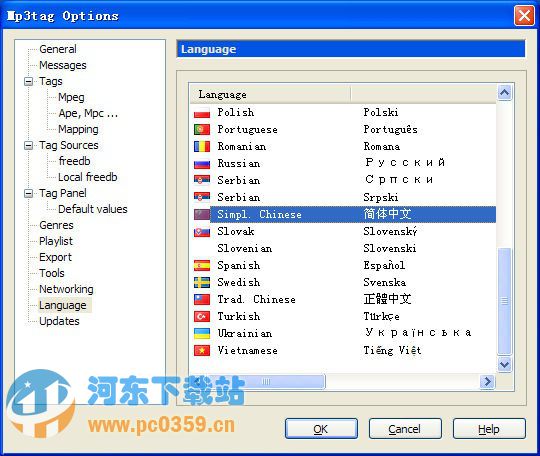Click the Trad. Chinese flag icon

click(202, 299)
